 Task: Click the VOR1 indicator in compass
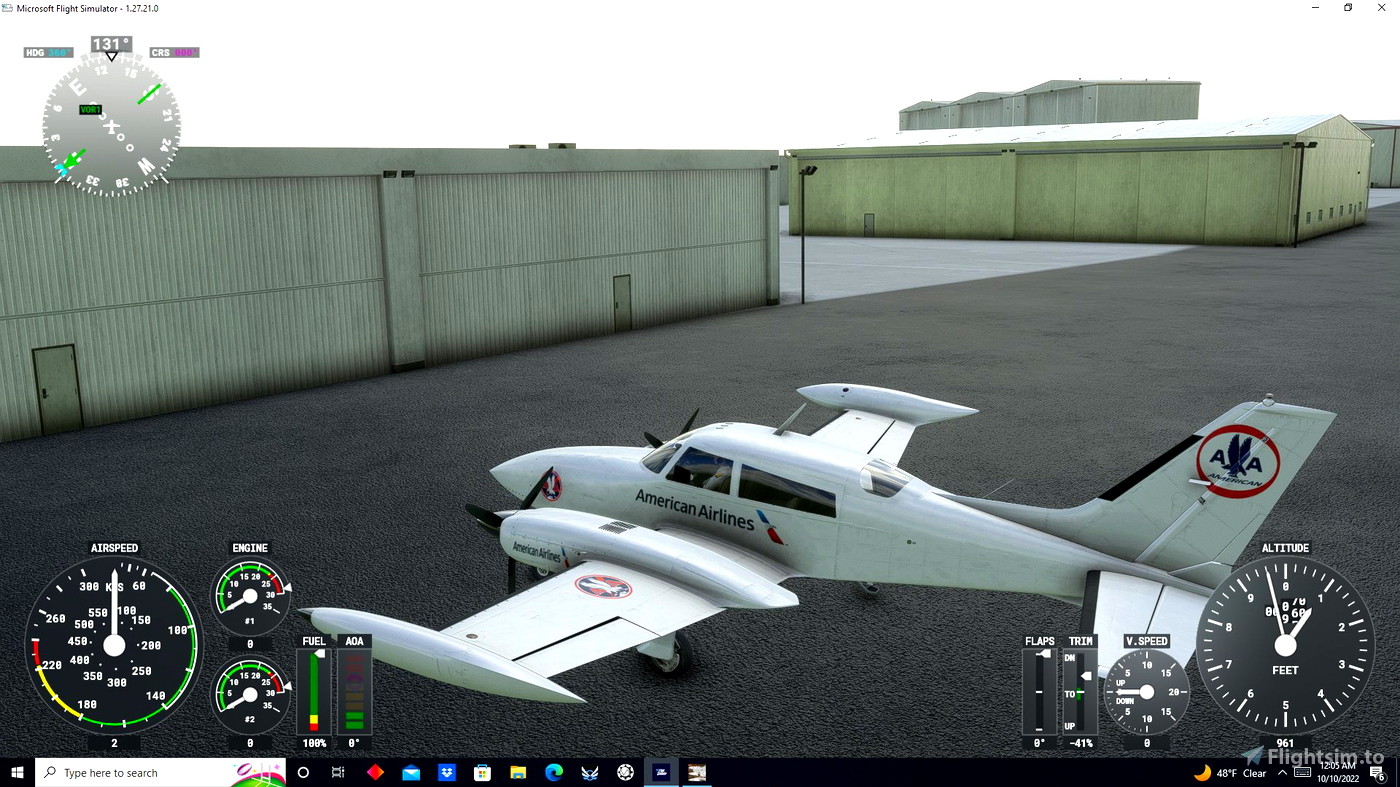[90, 110]
